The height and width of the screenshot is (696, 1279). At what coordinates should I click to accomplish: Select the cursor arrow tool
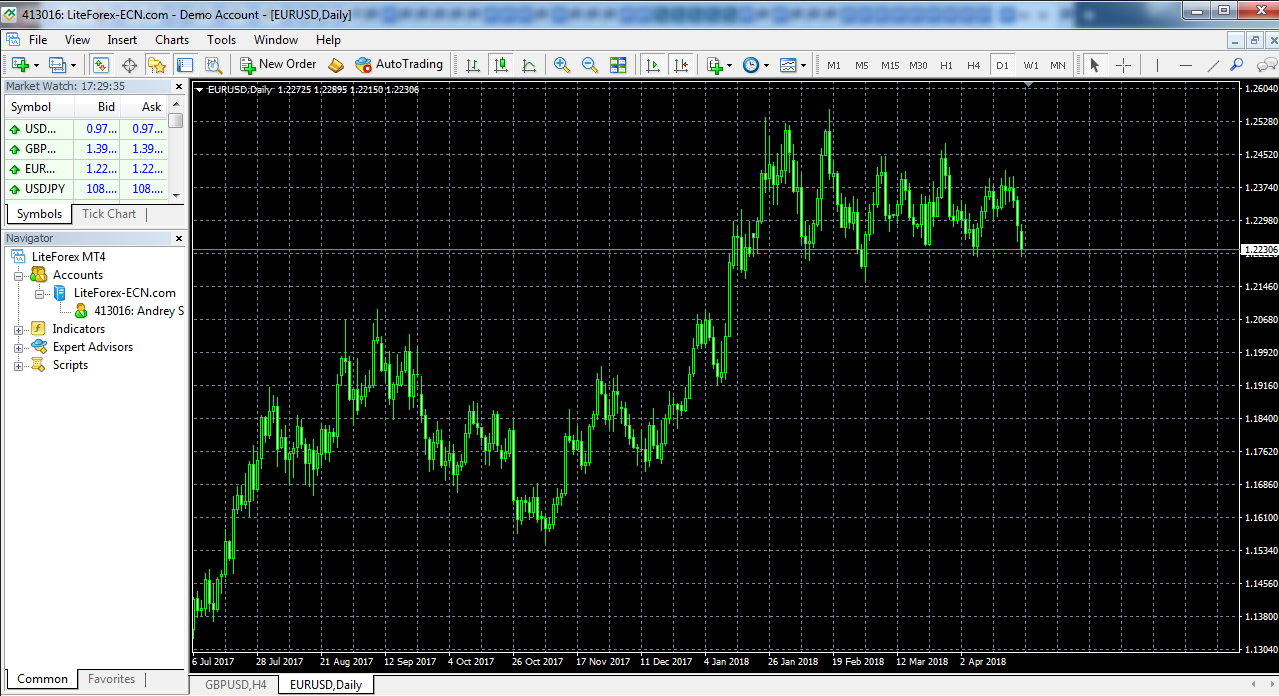(1094, 65)
